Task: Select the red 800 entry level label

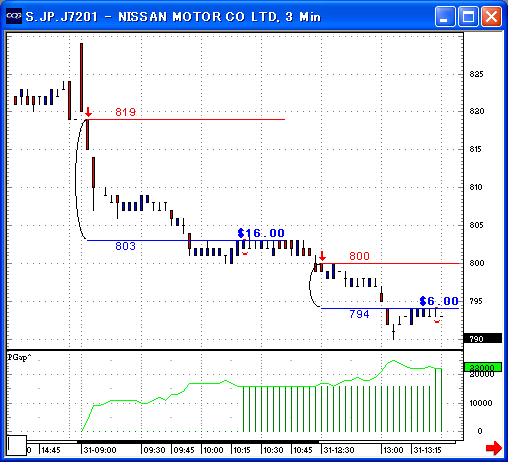Action: click(x=359, y=256)
